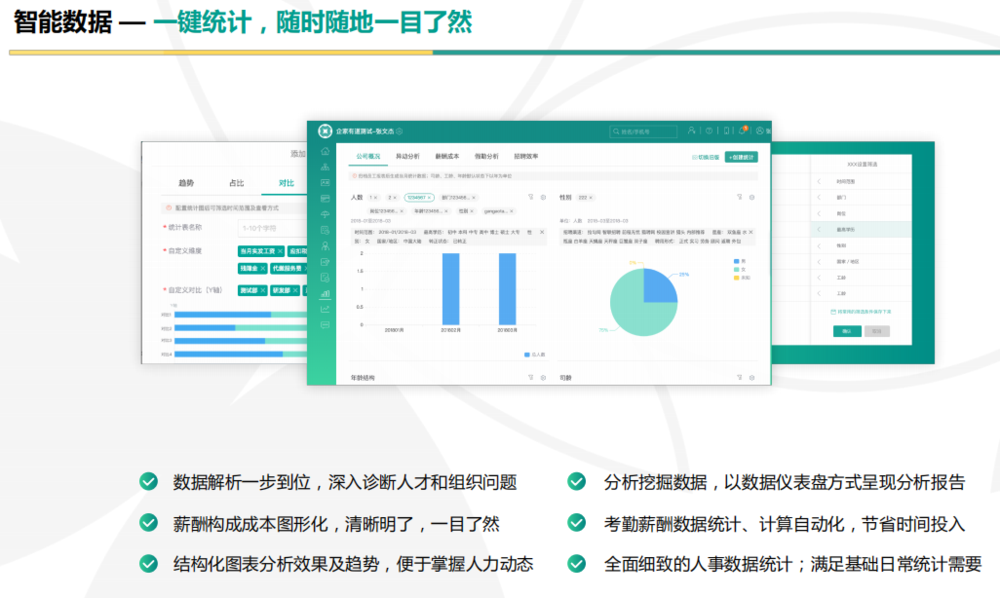Click the filter icon in 人数 panel

click(531, 197)
